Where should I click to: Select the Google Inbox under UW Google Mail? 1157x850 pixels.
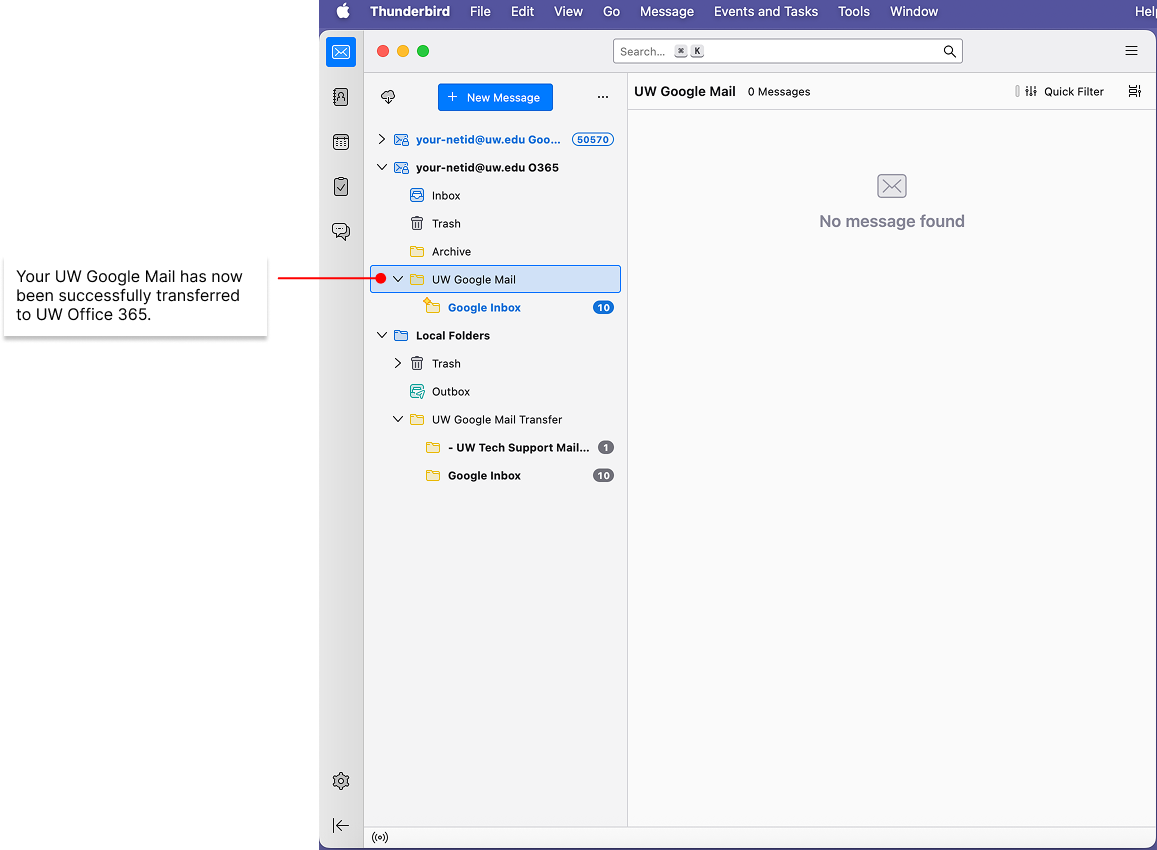484,308
